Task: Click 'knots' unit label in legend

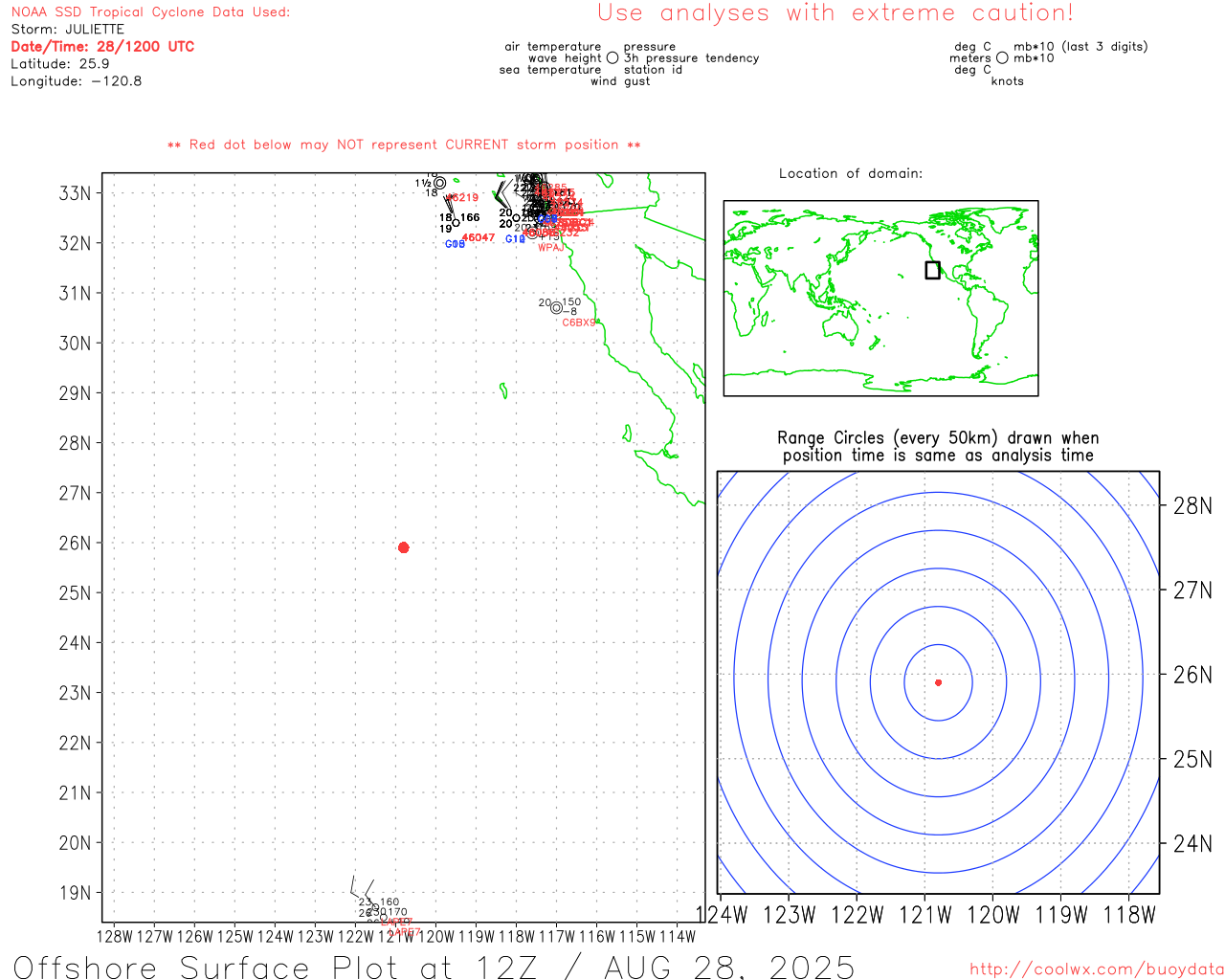Action: 1008,81
